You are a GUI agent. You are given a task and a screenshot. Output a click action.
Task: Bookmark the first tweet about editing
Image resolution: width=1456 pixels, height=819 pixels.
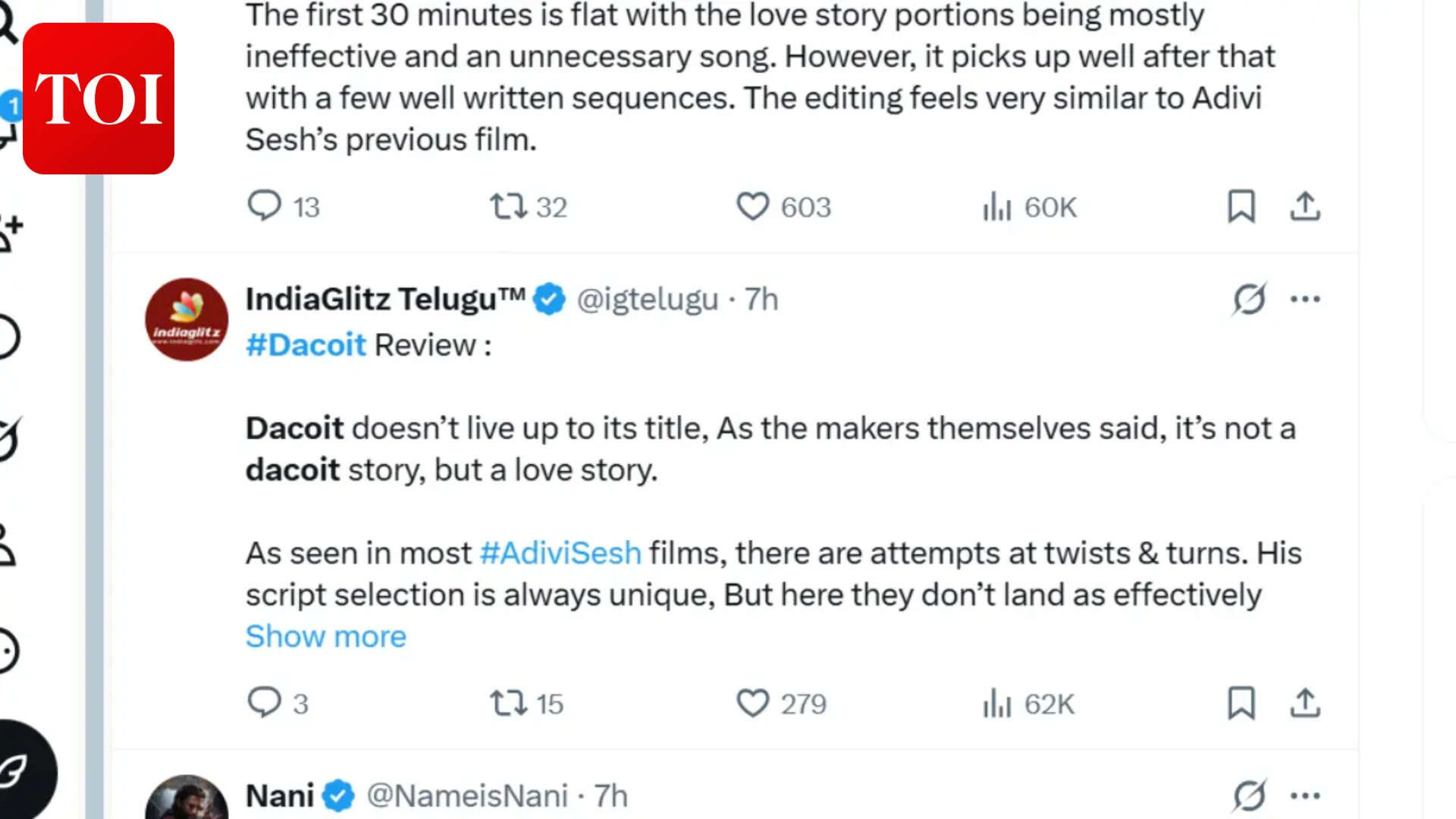(x=1241, y=206)
